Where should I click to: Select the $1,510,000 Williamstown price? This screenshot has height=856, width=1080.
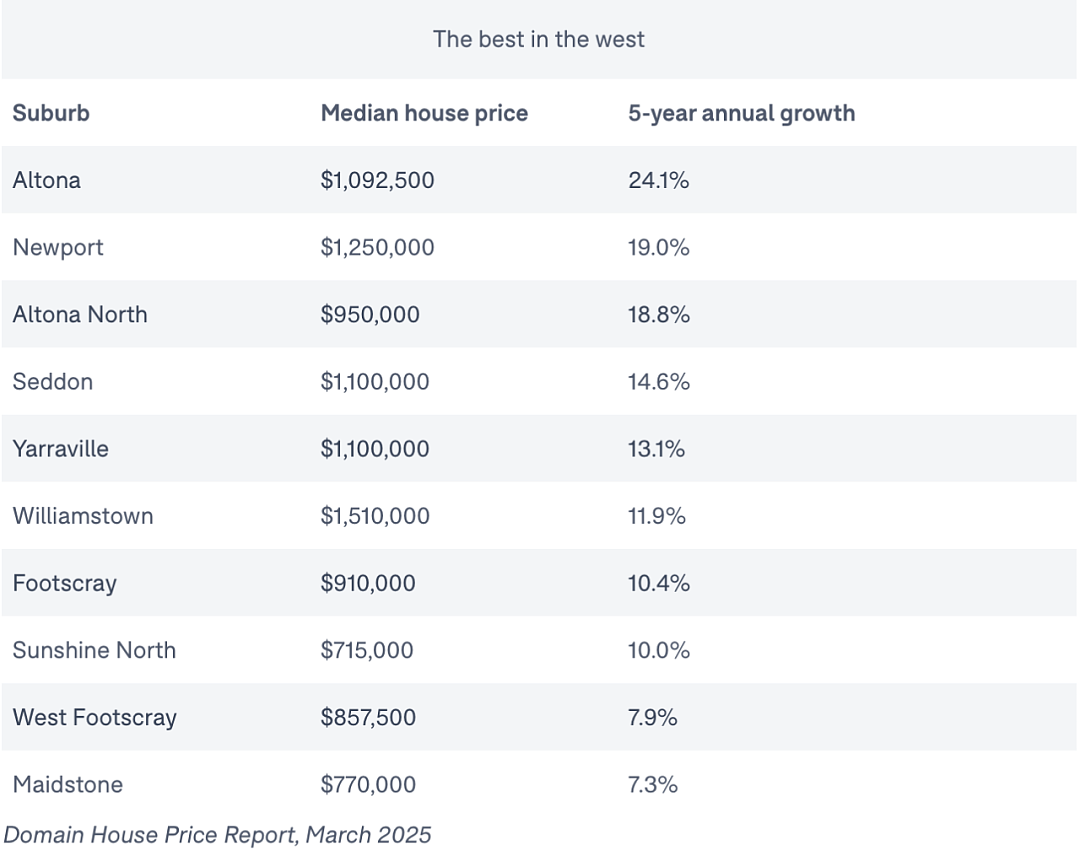tap(375, 516)
